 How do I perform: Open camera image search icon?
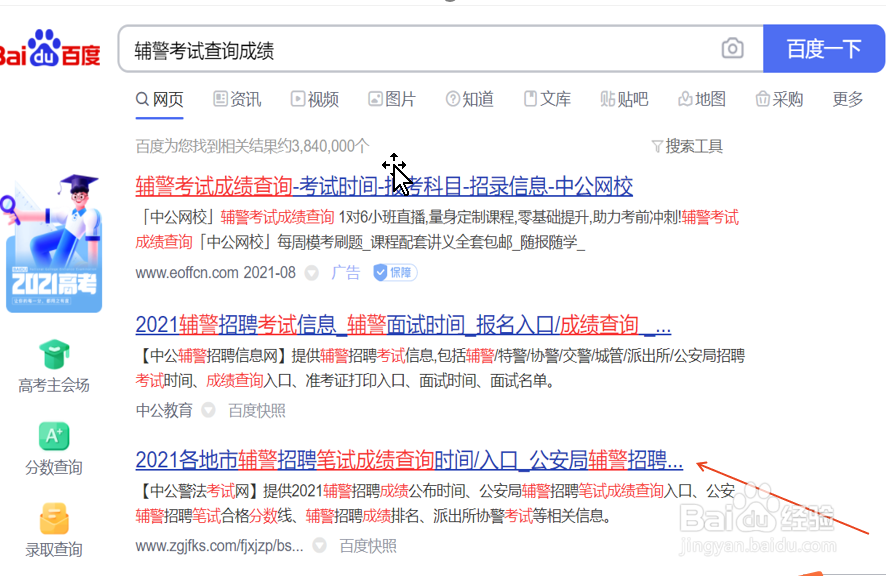pos(732,49)
